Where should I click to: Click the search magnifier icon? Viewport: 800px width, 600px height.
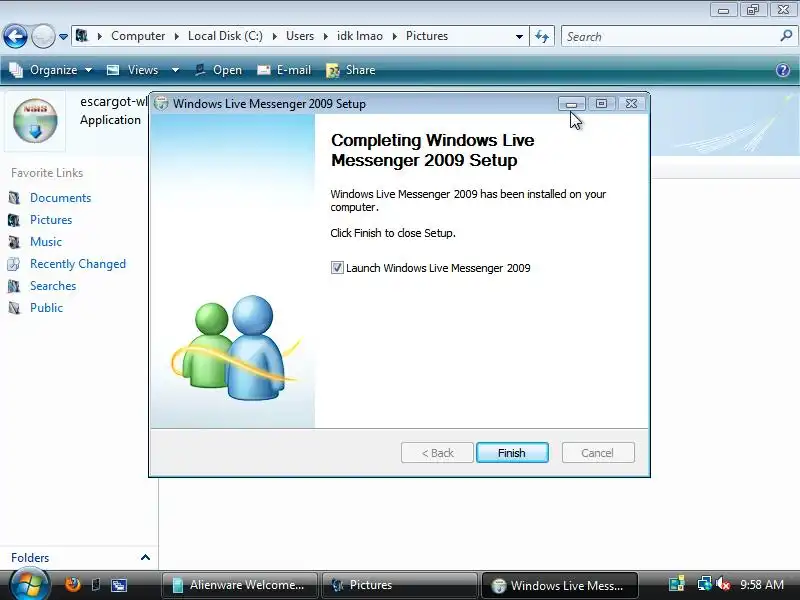point(786,36)
